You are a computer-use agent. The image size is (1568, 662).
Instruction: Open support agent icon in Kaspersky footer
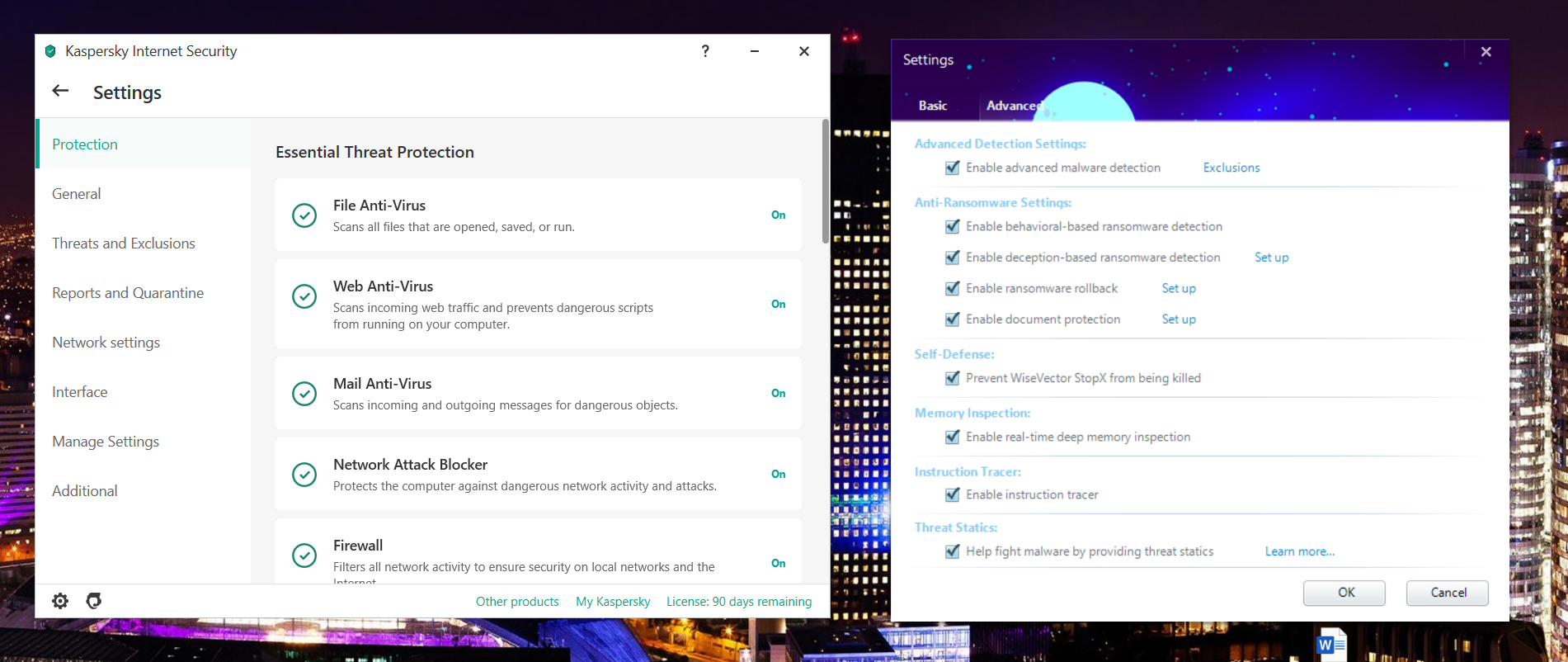coord(94,601)
